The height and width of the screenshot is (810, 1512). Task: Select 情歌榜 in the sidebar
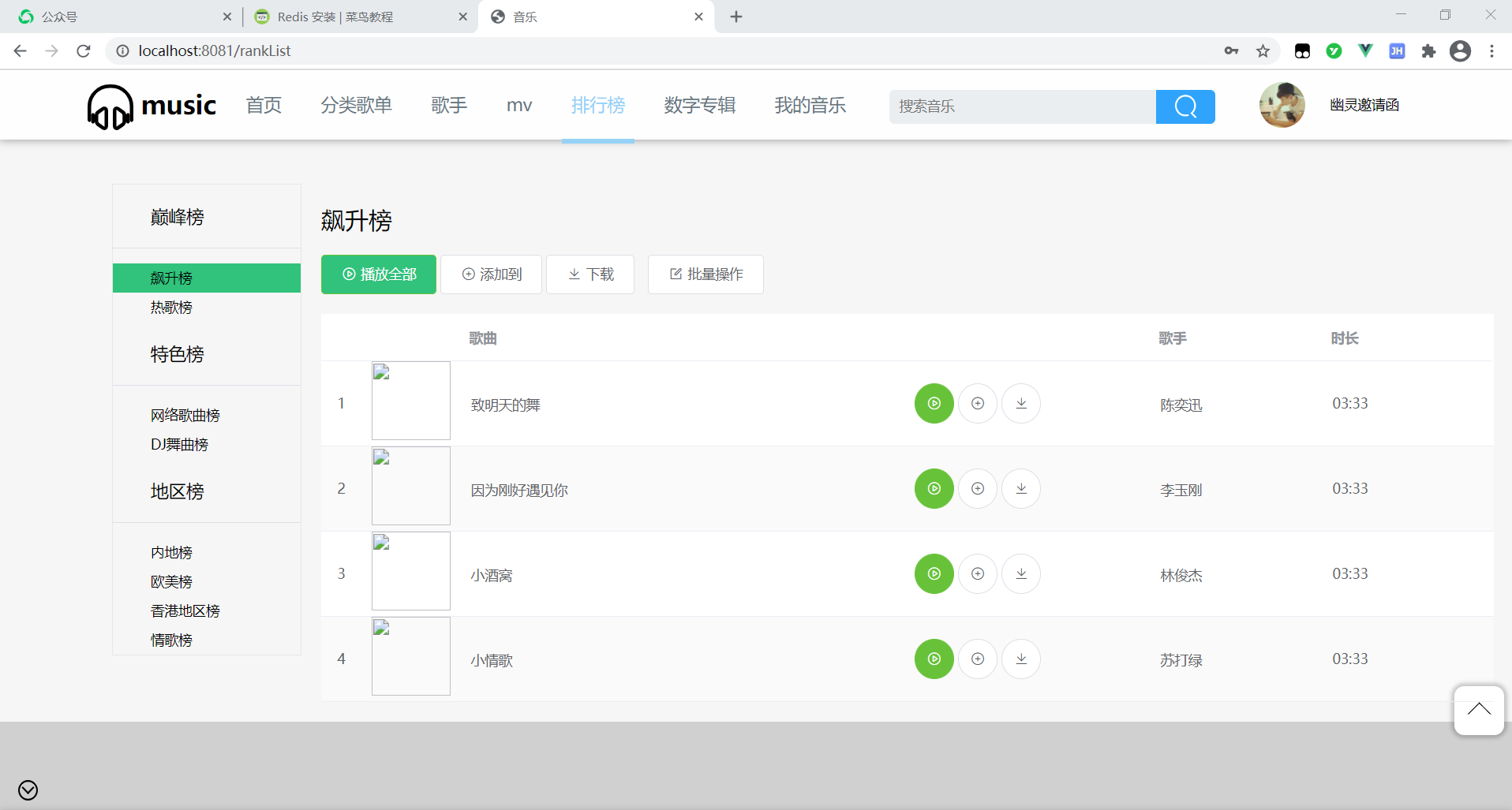pyautogui.click(x=171, y=640)
